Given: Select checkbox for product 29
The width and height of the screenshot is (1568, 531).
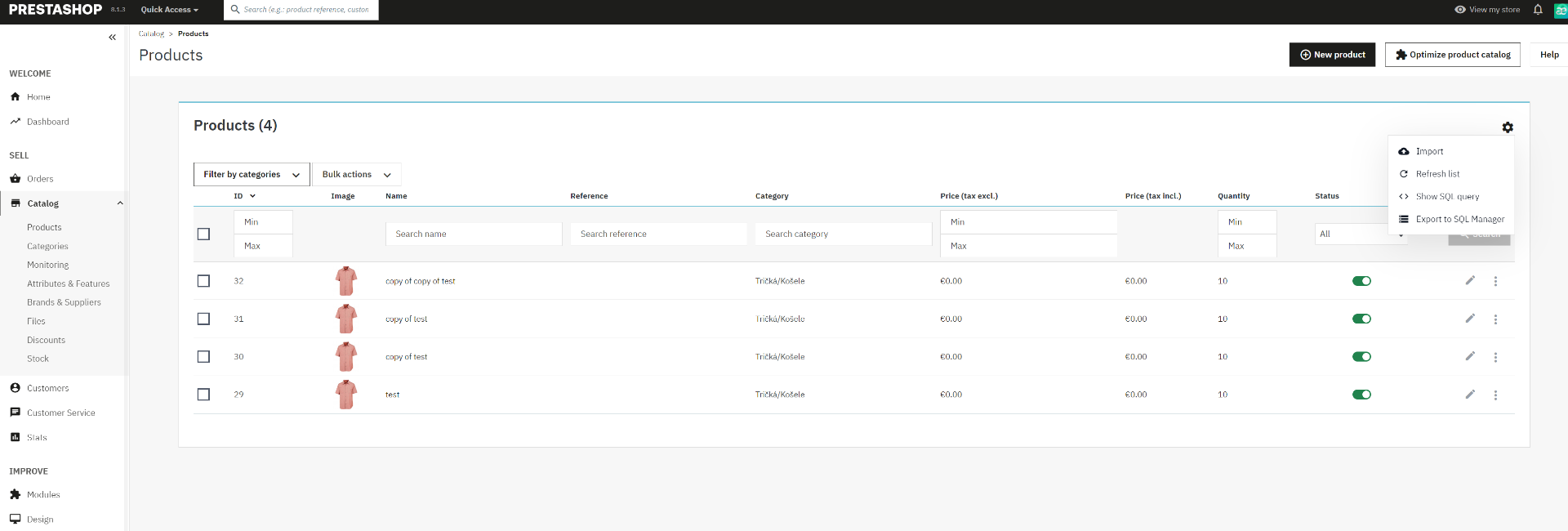Looking at the screenshot, I should 203,395.
